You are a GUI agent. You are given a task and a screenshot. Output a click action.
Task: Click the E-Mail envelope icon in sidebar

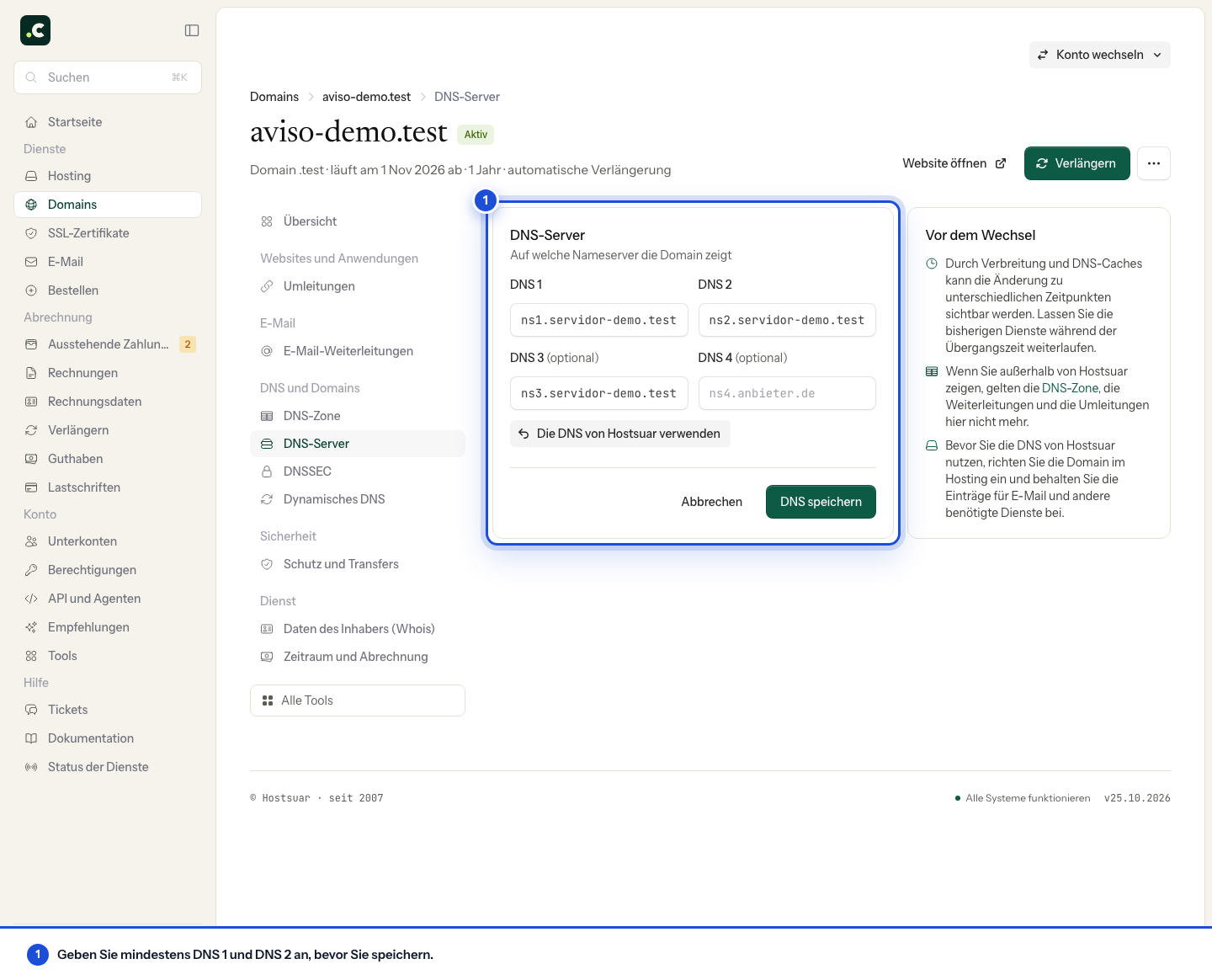pos(31,262)
